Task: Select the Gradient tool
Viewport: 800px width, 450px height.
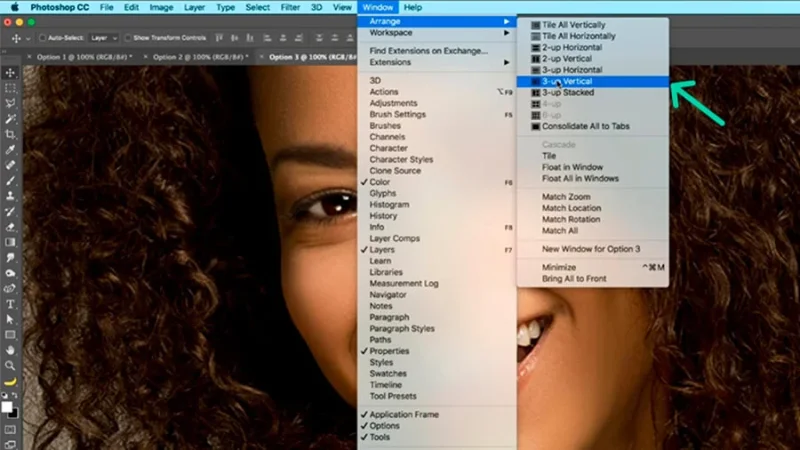Action: pos(10,242)
